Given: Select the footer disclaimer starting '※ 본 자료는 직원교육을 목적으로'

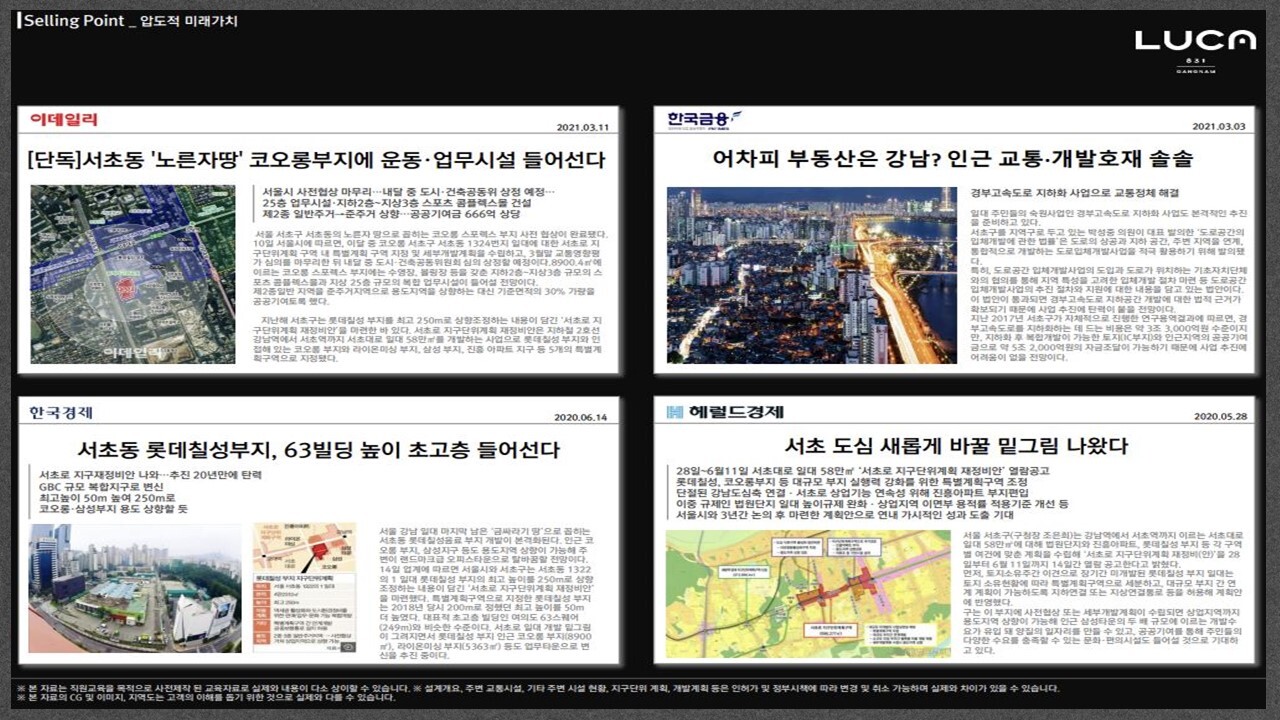Looking at the screenshot, I should [x=537, y=688].
